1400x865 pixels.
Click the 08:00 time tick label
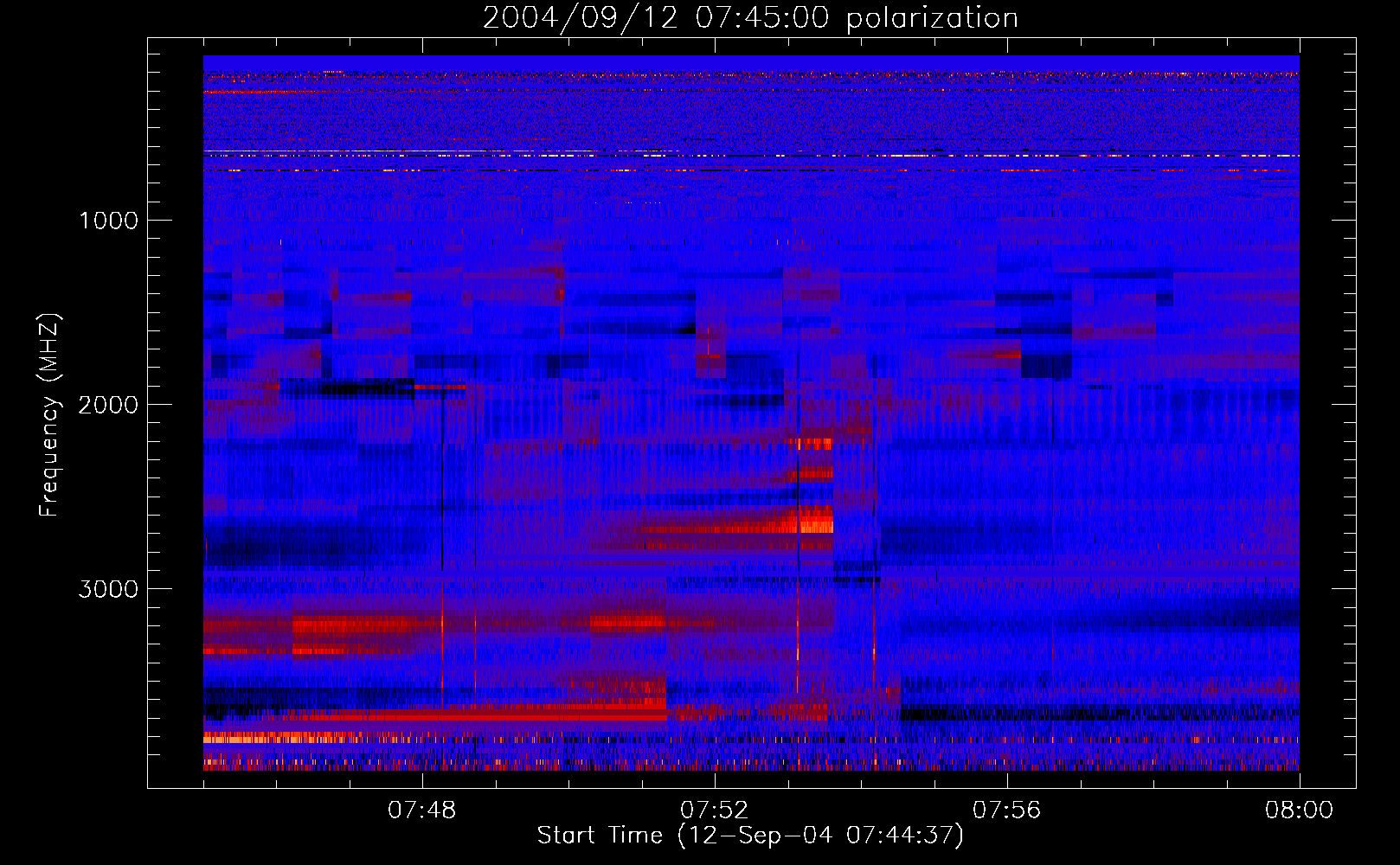click(x=1299, y=811)
